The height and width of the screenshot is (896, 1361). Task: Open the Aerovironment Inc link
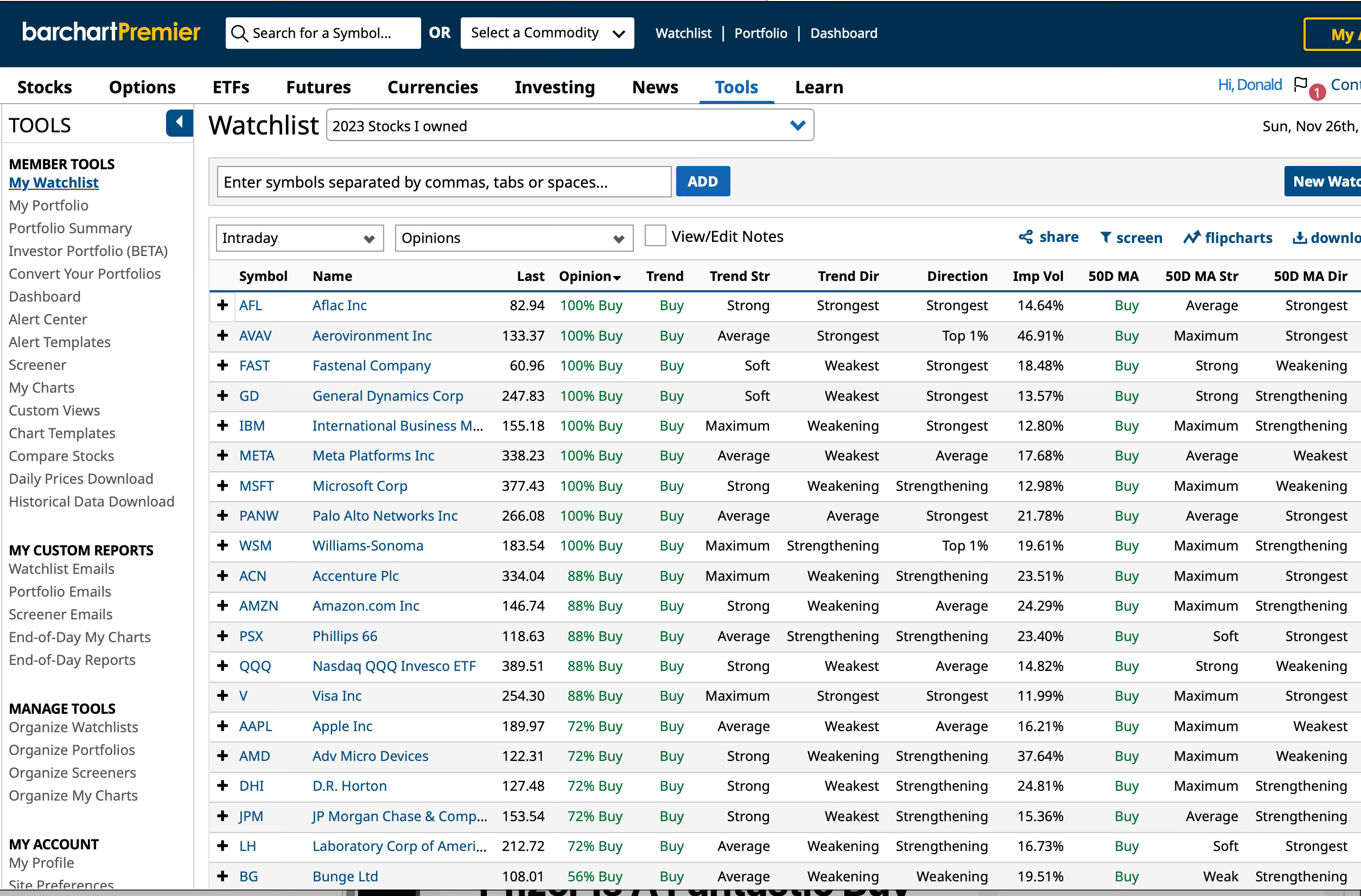coord(372,335)
